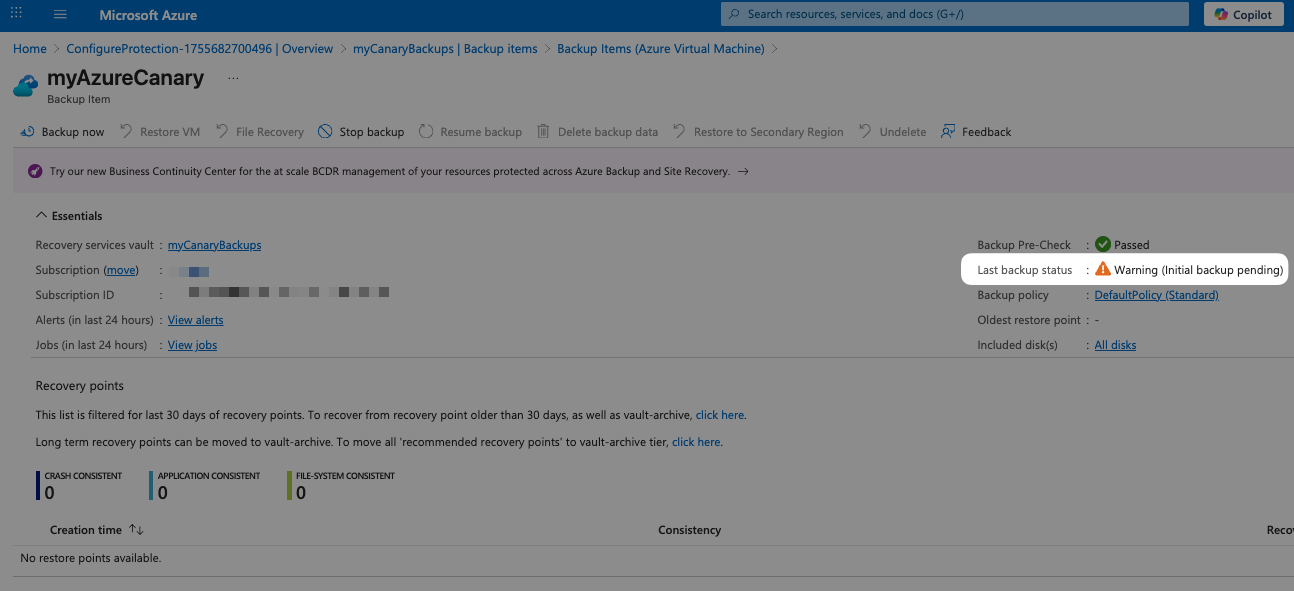
Task: Click the File Recovery icon
Action: click(222, 131)
